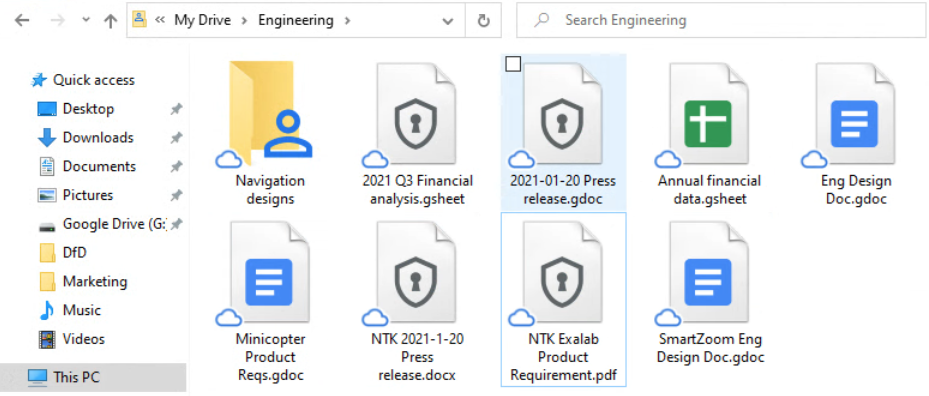Viewport: 929px width, 396px height.
Task: Open recent locations dropdown arrow
Action: tap(86, 20)
